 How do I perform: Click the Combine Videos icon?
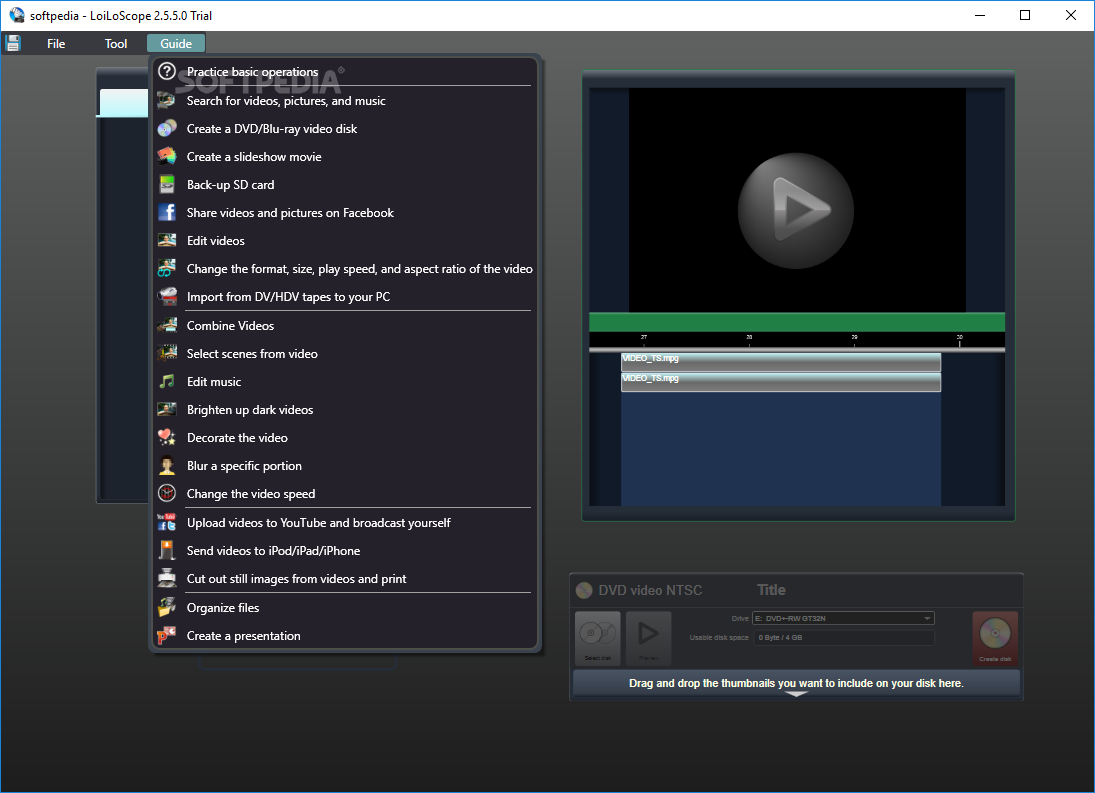click(x=167, y=325)
